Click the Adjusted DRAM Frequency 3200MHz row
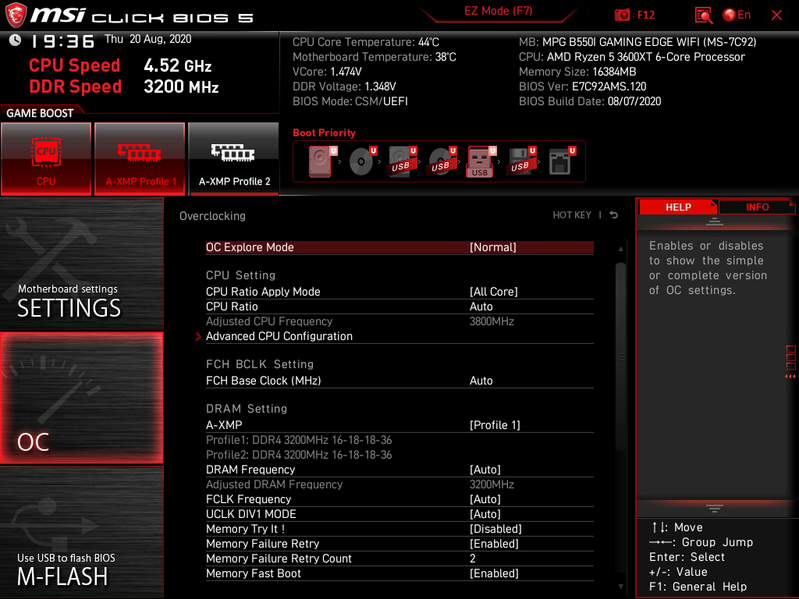Image resolution: width=799 pixels, height=599 pixels. pos(400,484)
